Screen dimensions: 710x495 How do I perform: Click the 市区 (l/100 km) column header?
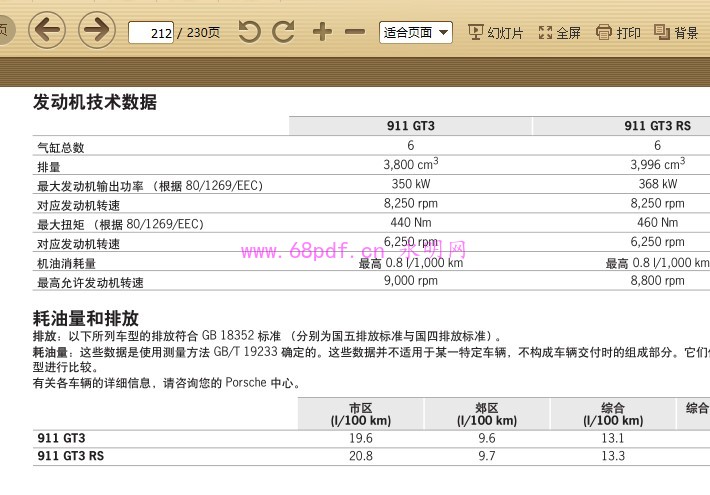point(360,414)
